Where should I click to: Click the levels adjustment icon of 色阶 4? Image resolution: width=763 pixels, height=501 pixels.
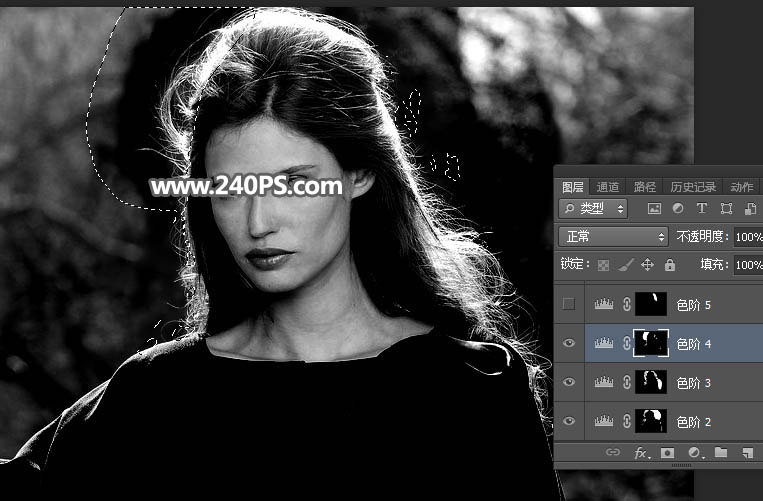click(x=604, y=343)
